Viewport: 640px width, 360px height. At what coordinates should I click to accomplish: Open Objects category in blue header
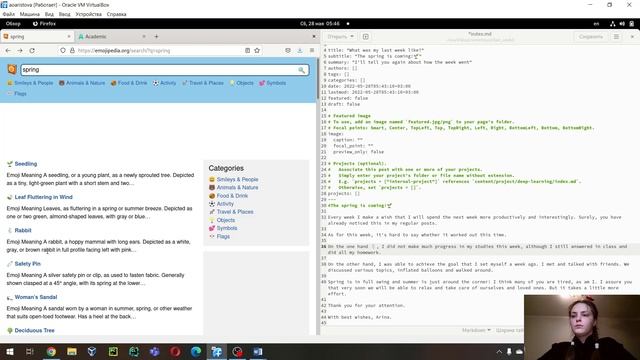tap(241, 83)
